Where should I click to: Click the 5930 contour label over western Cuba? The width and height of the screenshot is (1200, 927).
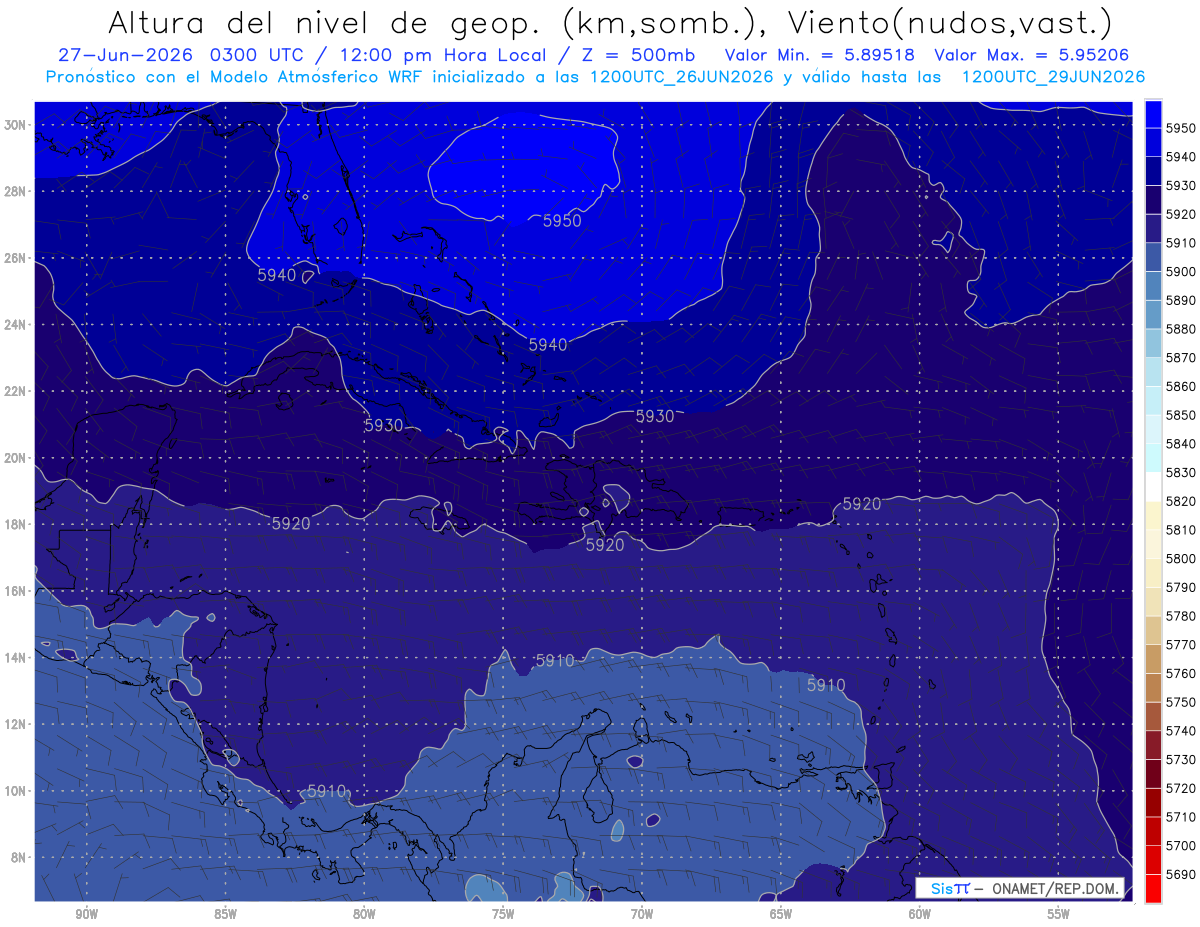point(384,425)
